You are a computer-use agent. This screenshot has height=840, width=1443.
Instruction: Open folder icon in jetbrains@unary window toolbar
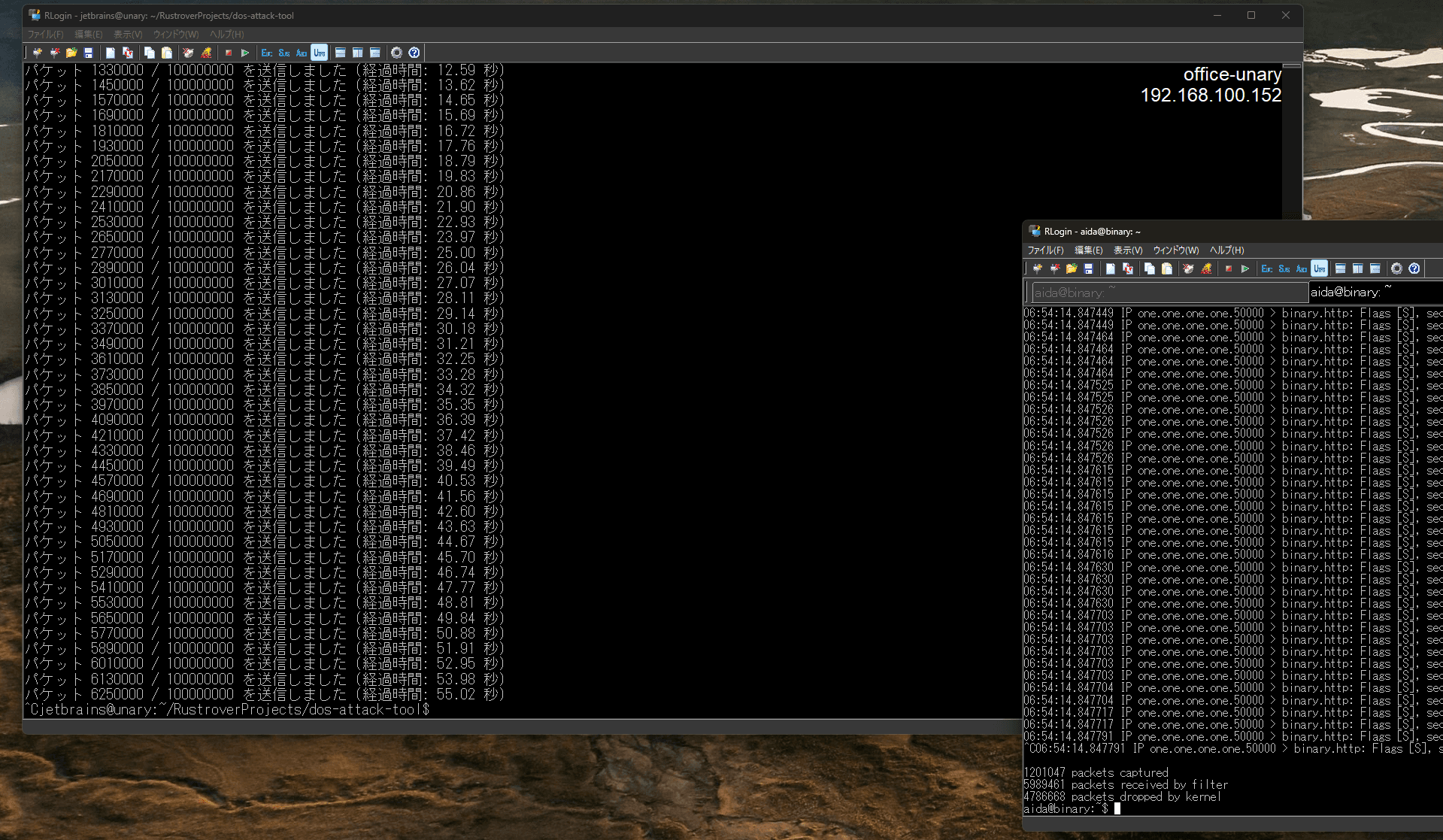tap(71, 53)
